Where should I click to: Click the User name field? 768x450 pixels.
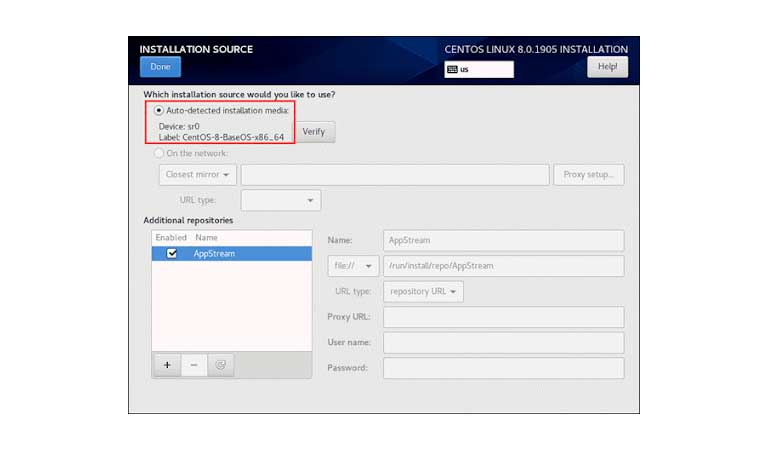click(504, 343)
